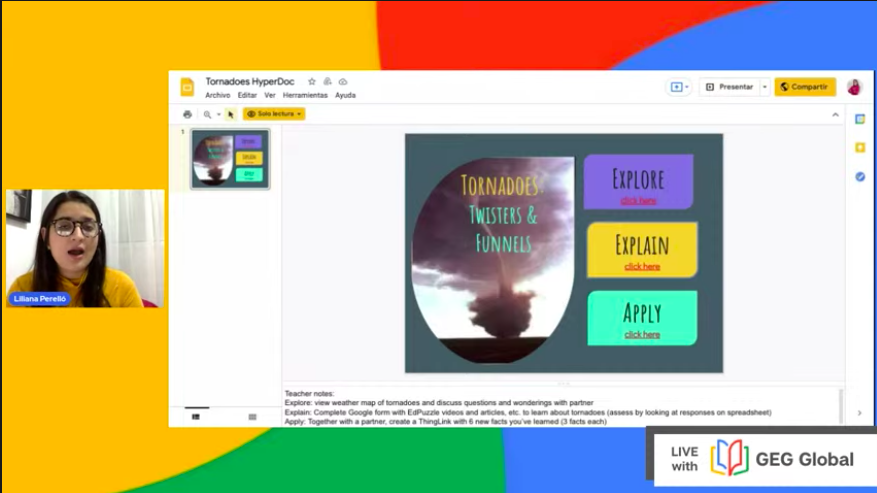Click the zoom magnifier tool
The height and width of the screenshot is (493, 877).
pyautogui.click(x=208, y=114)
